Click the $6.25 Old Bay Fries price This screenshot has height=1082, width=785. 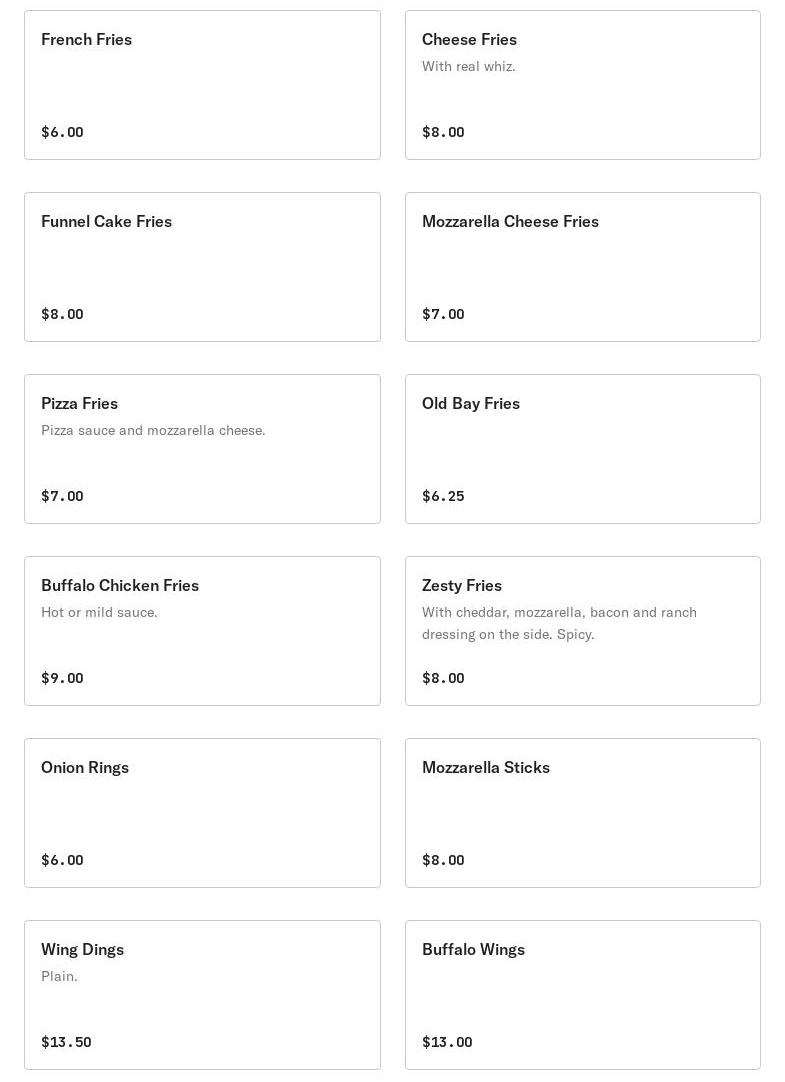pos(443,496)
